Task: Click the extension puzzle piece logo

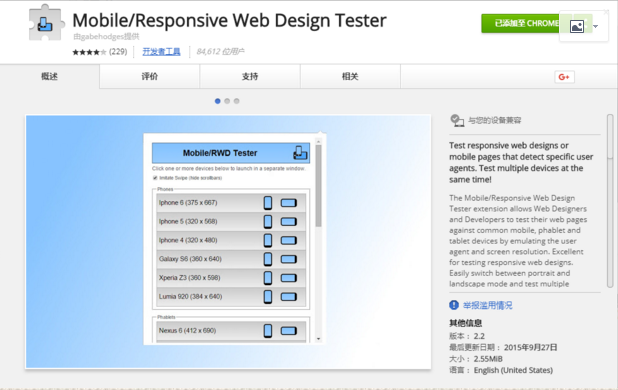Action: (46, 23)
